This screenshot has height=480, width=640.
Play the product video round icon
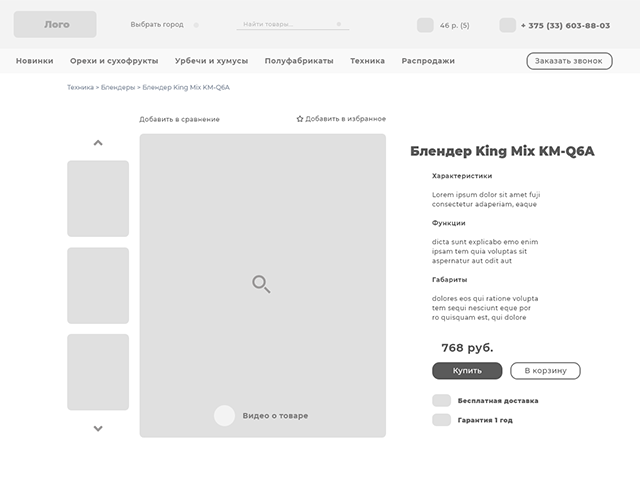(225, 415)
